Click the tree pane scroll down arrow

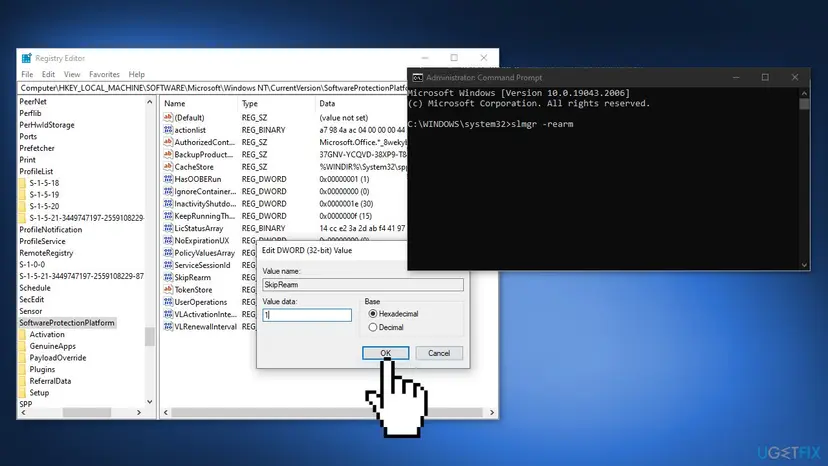point(149,402)
